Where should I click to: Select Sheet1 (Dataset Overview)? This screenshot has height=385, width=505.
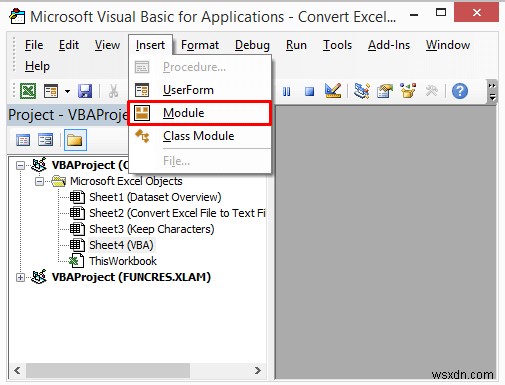pyautogui.click(x=155, y=197)
